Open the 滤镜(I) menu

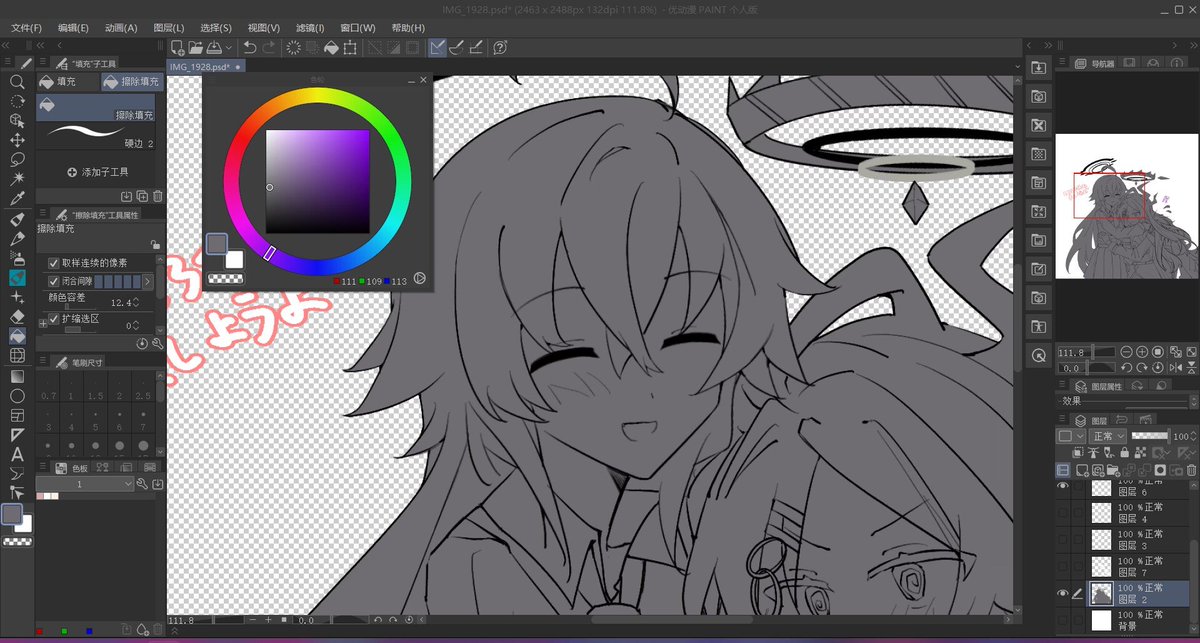310,28
